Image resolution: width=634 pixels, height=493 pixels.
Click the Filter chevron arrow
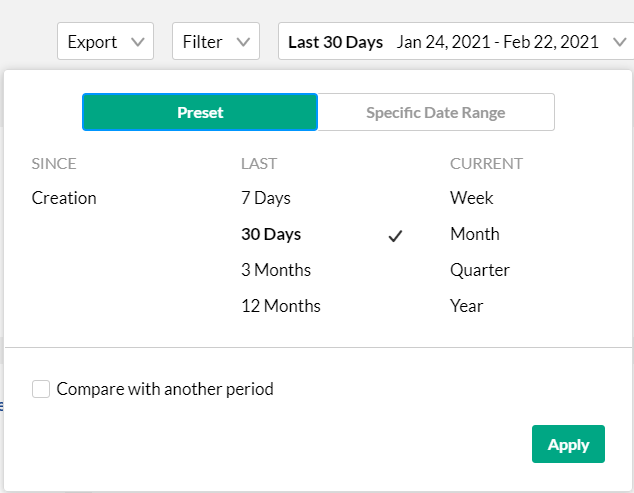pyautogui.click(x=243, y=42)
